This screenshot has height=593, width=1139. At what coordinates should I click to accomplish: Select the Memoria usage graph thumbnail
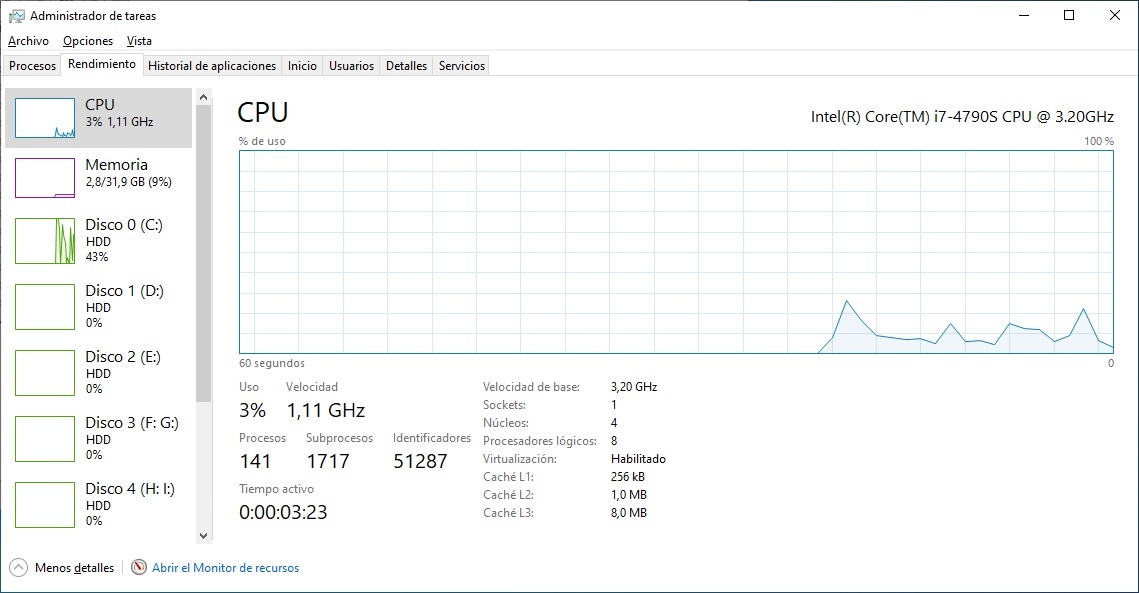[x=45, y=178]
